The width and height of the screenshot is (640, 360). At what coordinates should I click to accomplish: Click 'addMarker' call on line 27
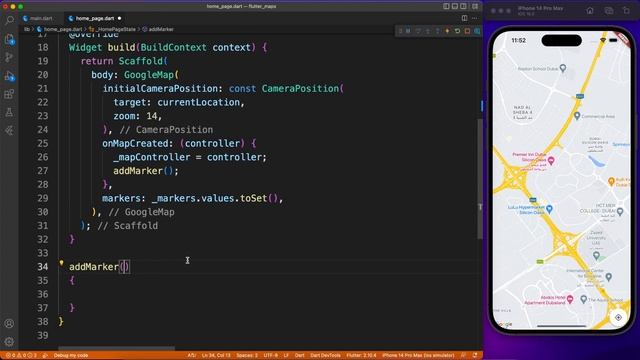pos(138,171)
